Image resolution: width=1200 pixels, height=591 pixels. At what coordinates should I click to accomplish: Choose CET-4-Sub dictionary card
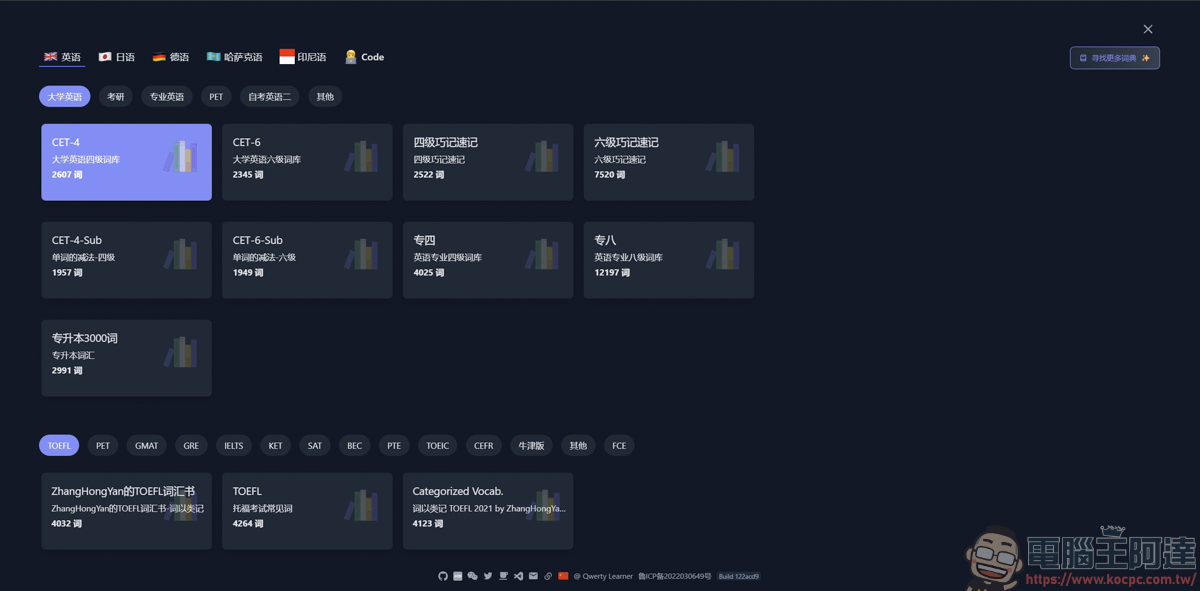pos(126,260)
